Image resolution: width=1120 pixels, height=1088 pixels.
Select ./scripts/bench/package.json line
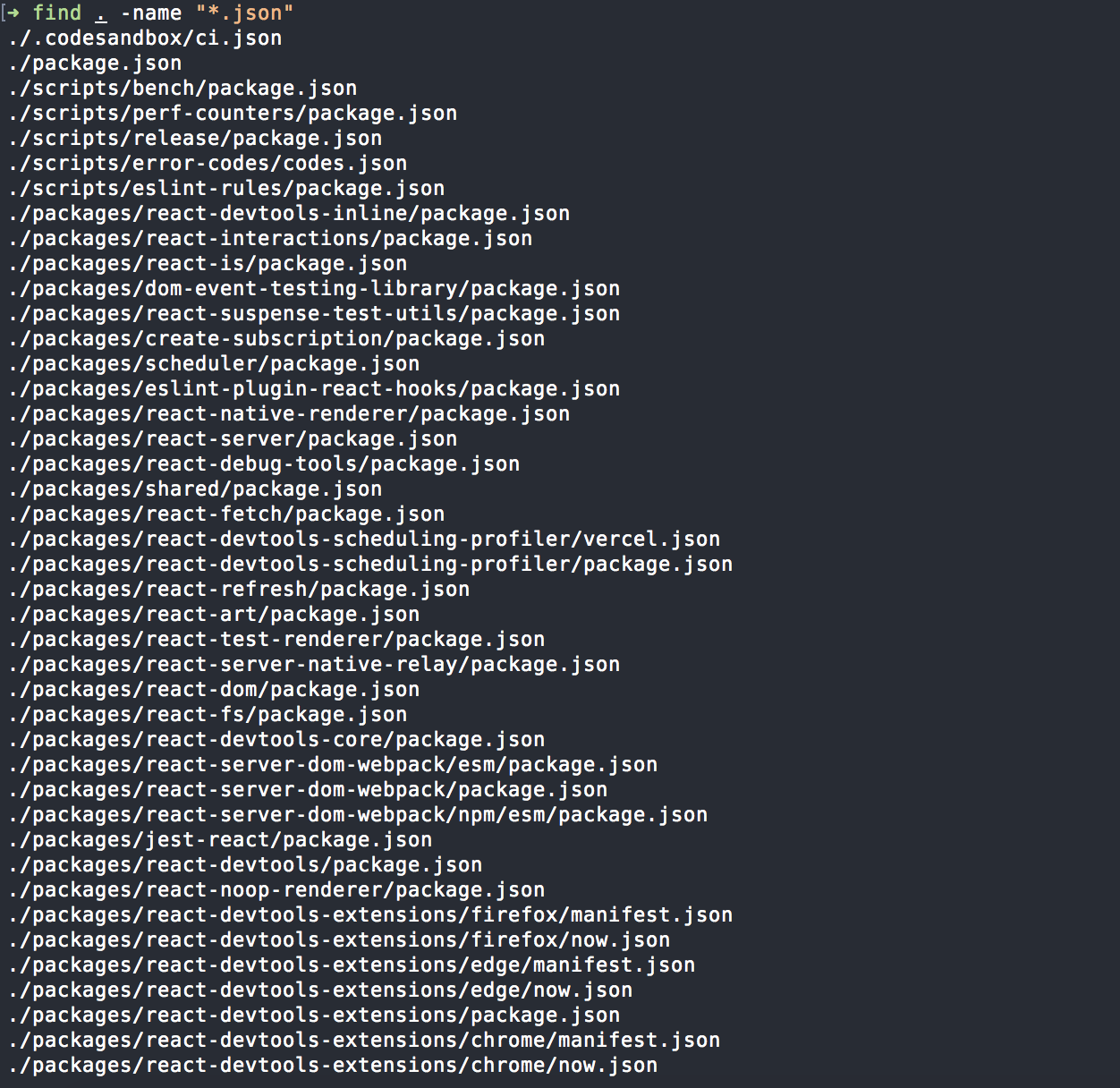[x=182, y=88]
